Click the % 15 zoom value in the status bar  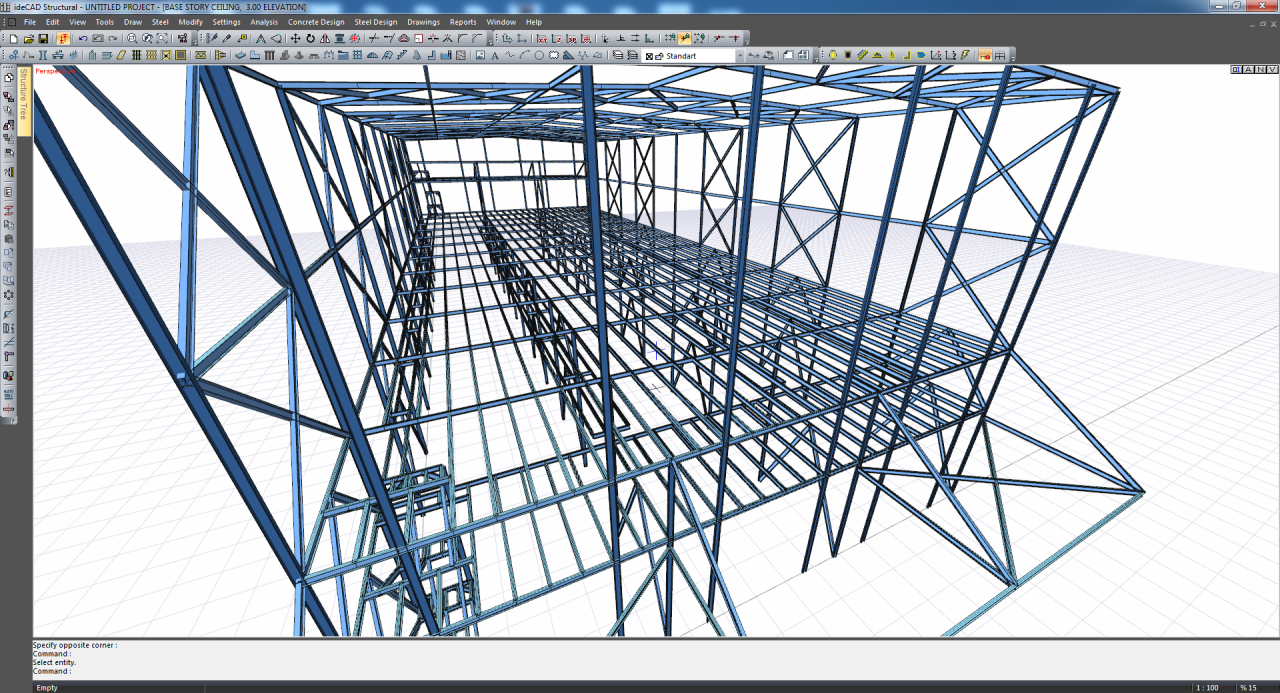[x=1248, y=687]
